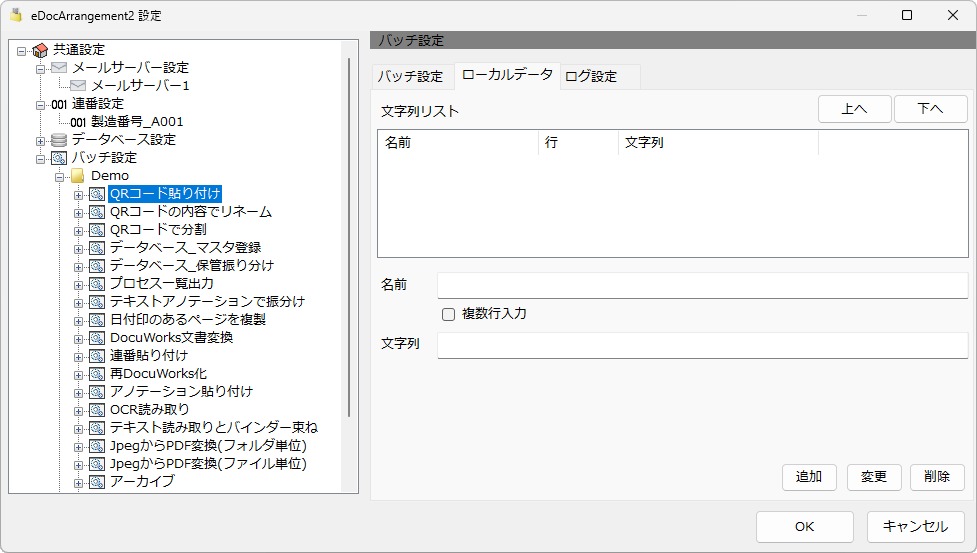Viewport: 977px width, 553px height.
Task: Expand the データベース設定 tree node
Action: tap(41, 141)
